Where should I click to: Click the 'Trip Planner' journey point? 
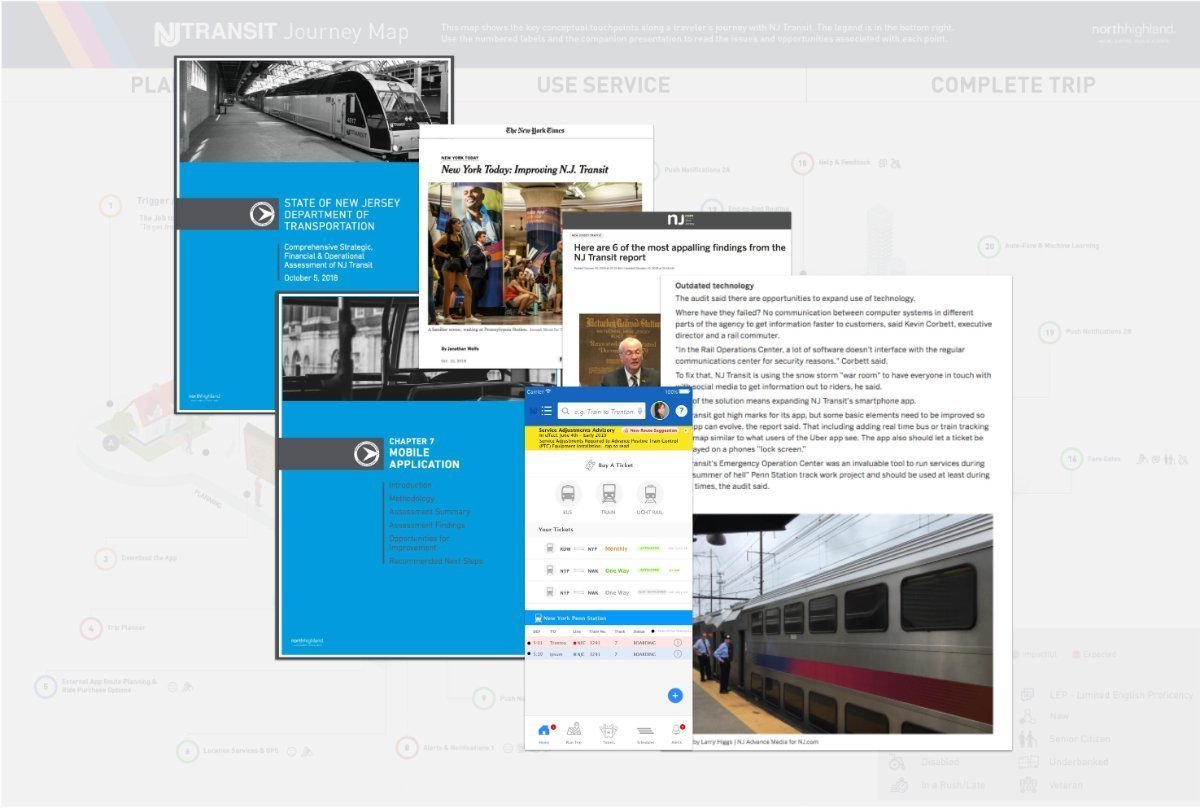pyautogui.click(x=127, y=629)
